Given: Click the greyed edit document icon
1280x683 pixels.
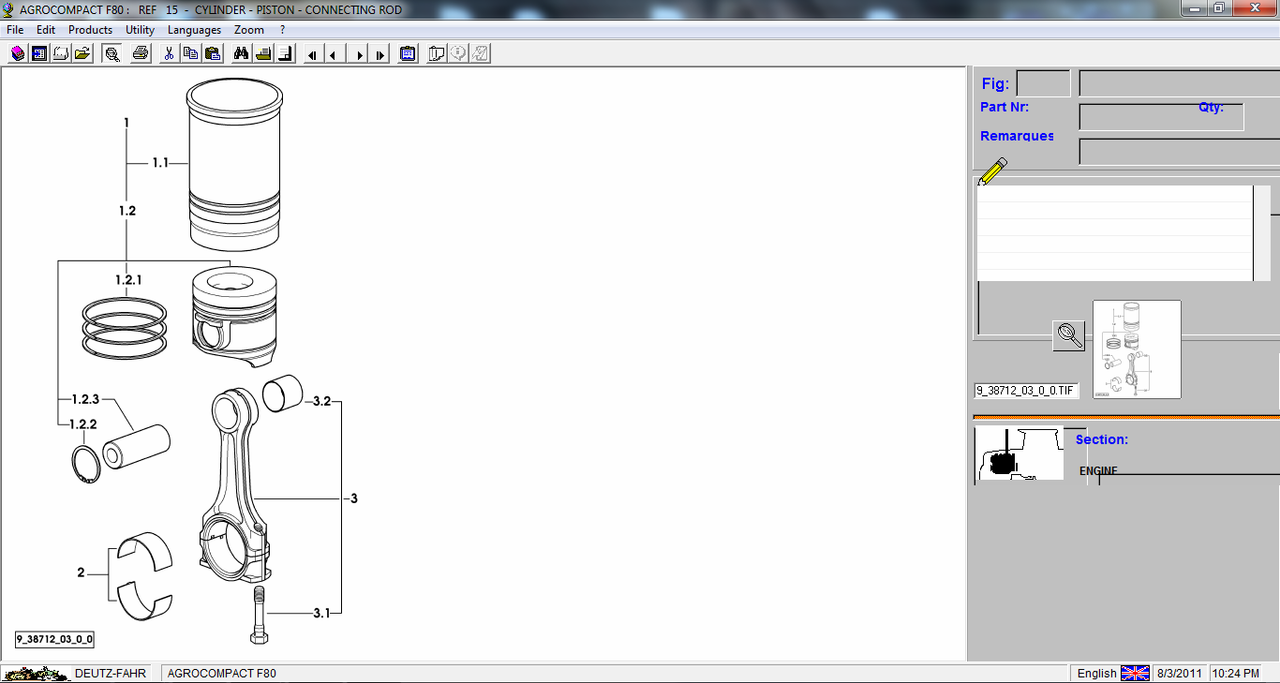Looking at the screenshot, I should [x=480, y=54].
